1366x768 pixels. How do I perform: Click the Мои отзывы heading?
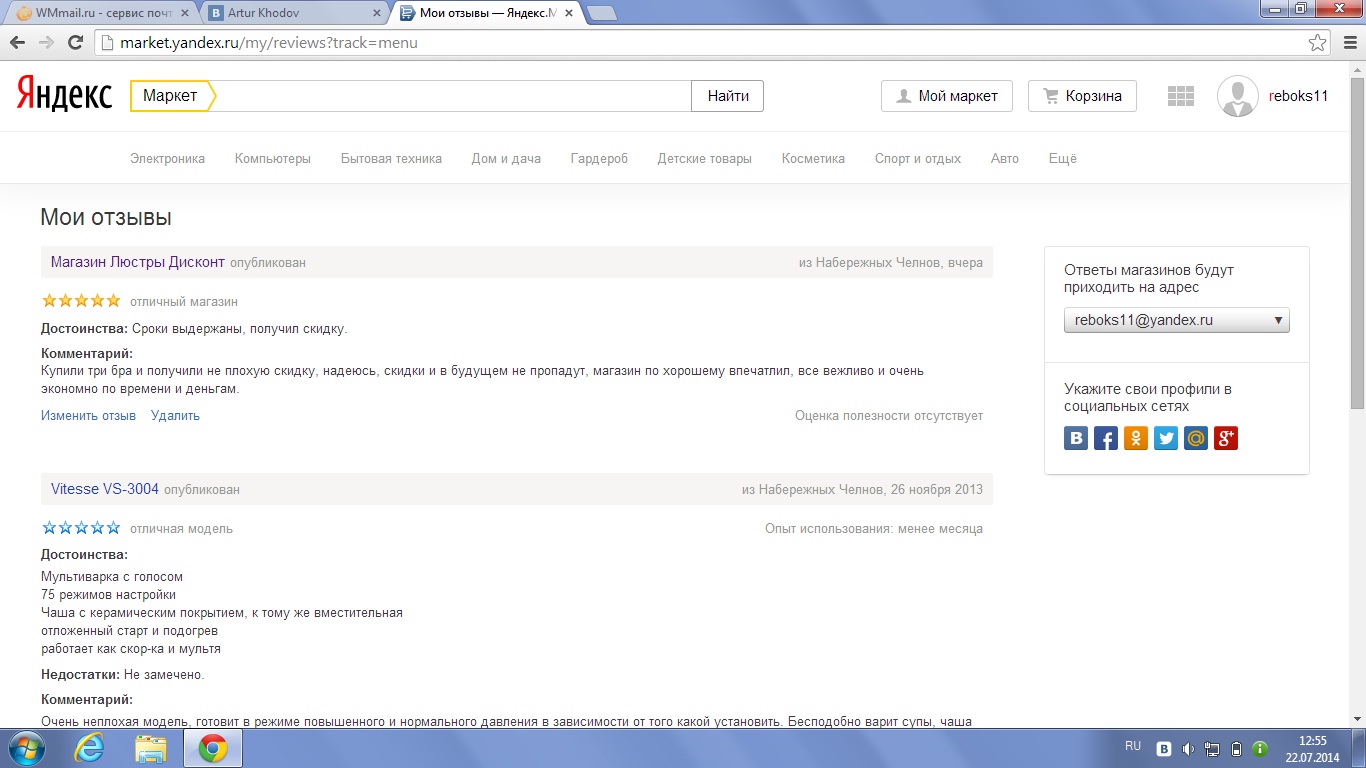tap(106, 217)
